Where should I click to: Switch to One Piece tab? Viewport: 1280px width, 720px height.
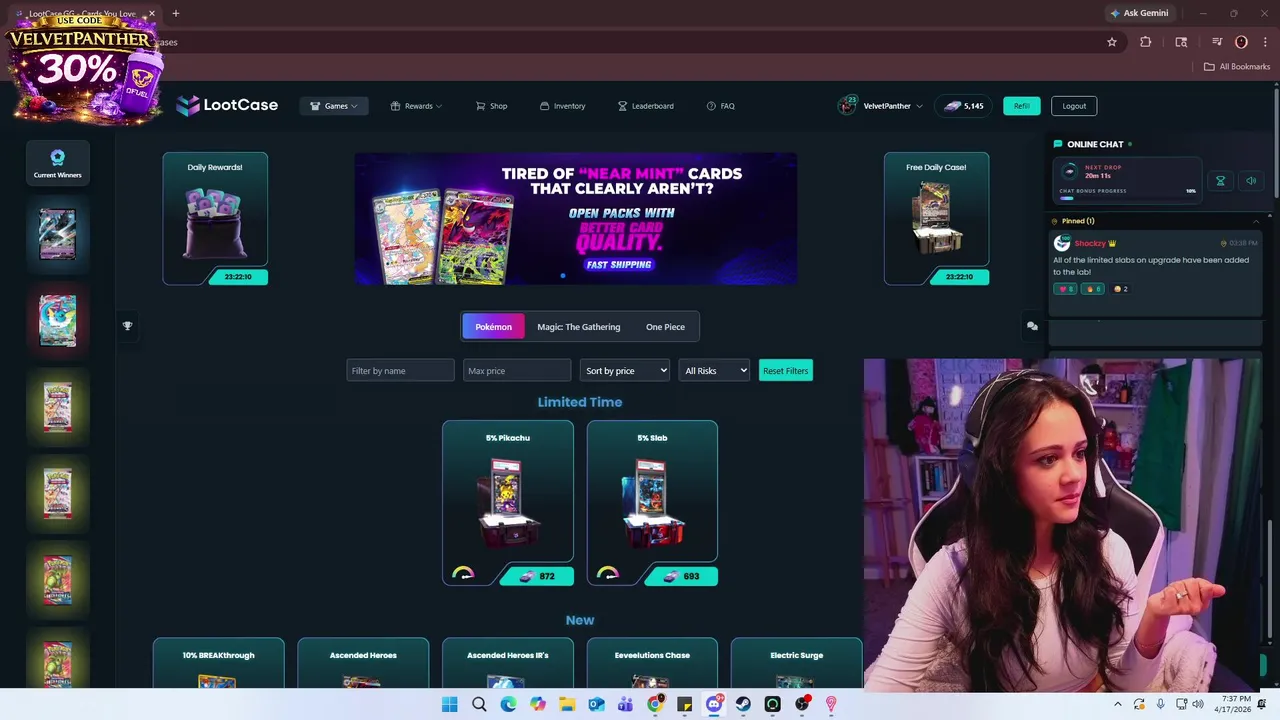(x=665, y=327)
